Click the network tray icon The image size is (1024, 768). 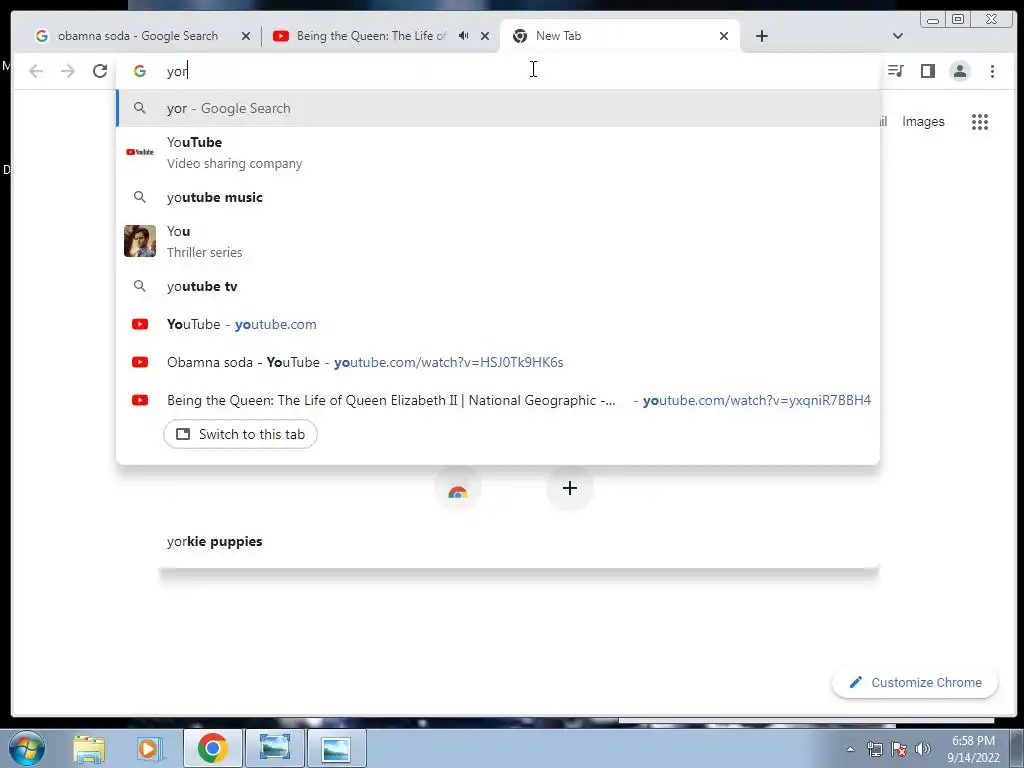(874, 749)
